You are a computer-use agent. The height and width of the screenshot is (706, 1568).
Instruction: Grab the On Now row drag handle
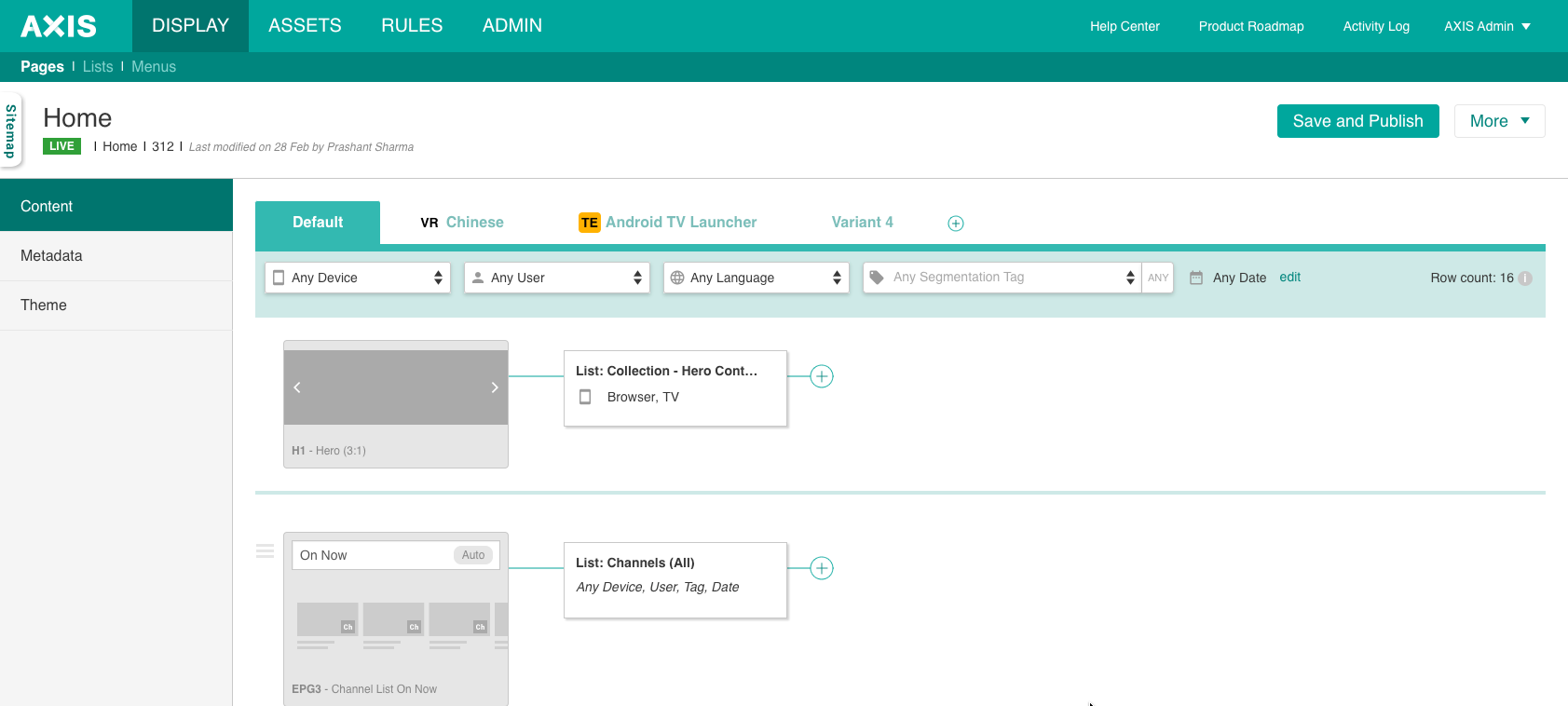click(266, 551)
